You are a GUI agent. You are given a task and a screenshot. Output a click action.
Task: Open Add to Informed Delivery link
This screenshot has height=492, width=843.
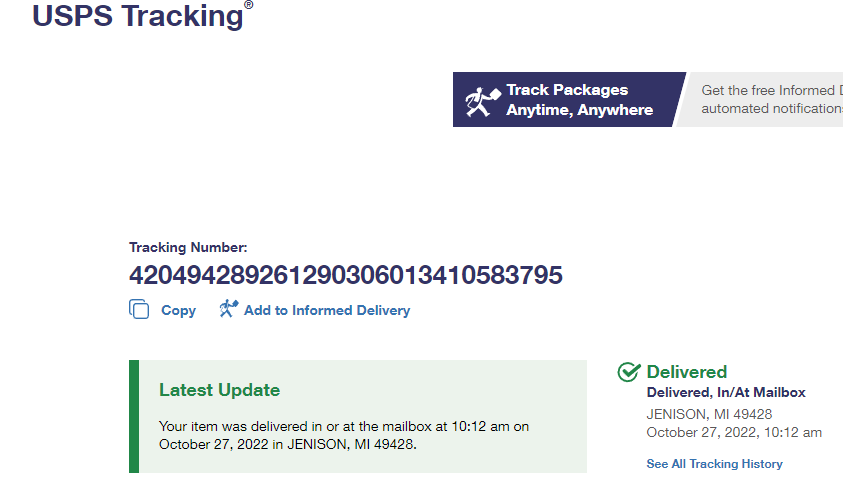[x=326, y=310]
